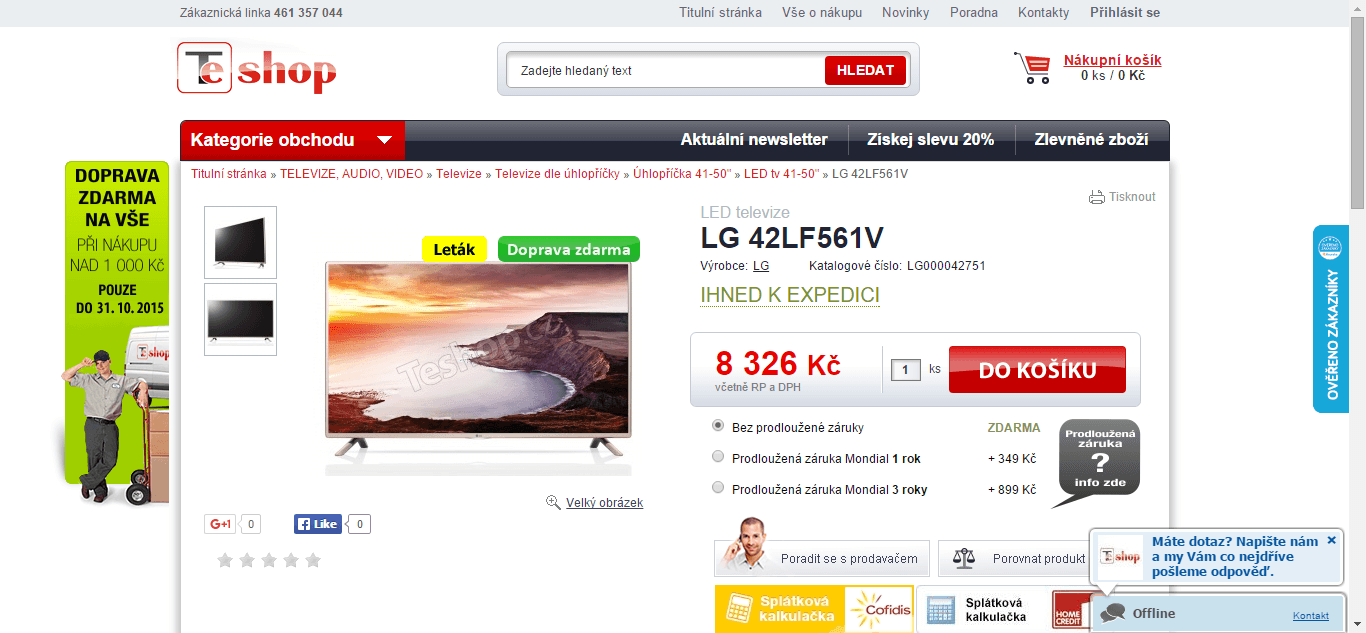Click the TeShop logo
Viewport: 1366px width, 633px height.
click(257, 68)
